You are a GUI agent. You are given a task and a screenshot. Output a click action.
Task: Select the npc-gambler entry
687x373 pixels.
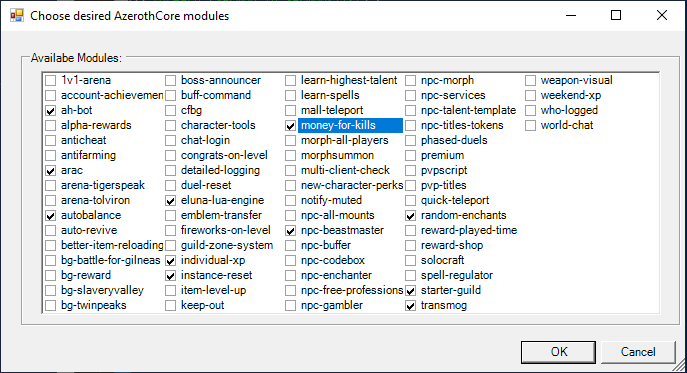tap(332, 305)
